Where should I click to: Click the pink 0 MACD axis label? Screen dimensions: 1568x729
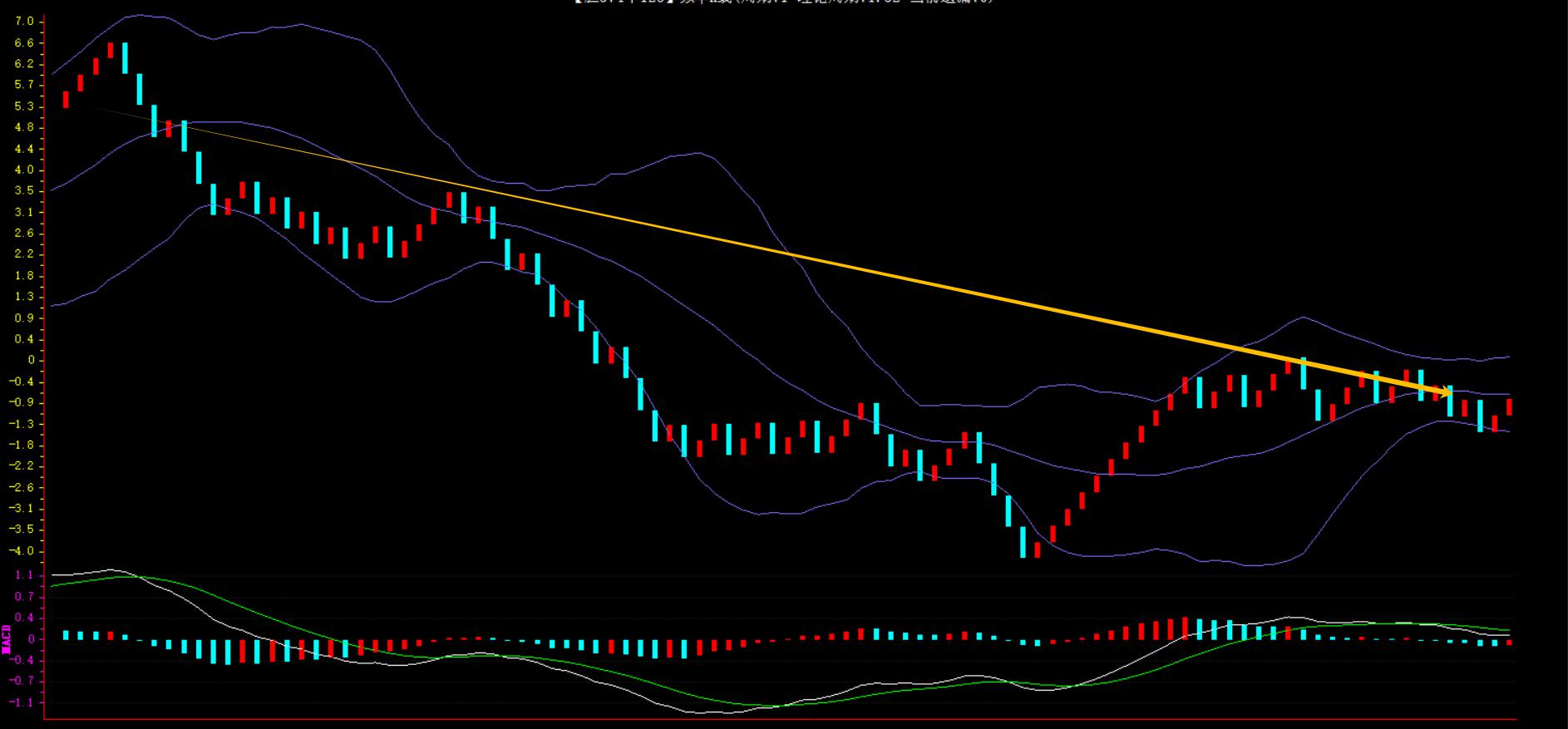(31, 639)
